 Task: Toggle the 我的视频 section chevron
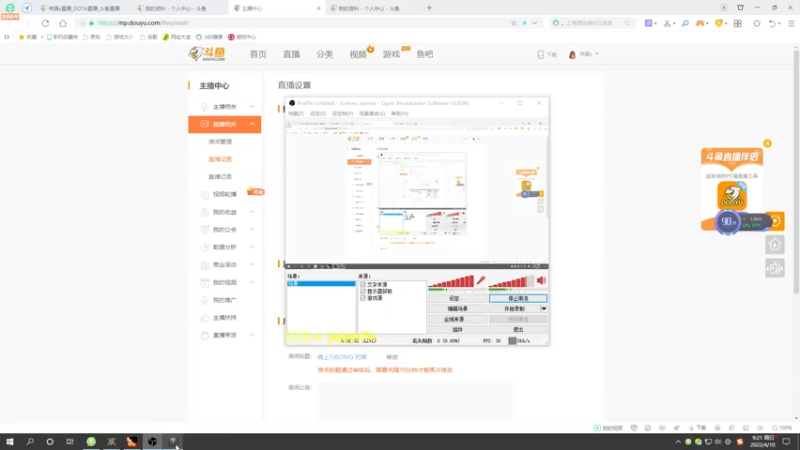(252, 282)
